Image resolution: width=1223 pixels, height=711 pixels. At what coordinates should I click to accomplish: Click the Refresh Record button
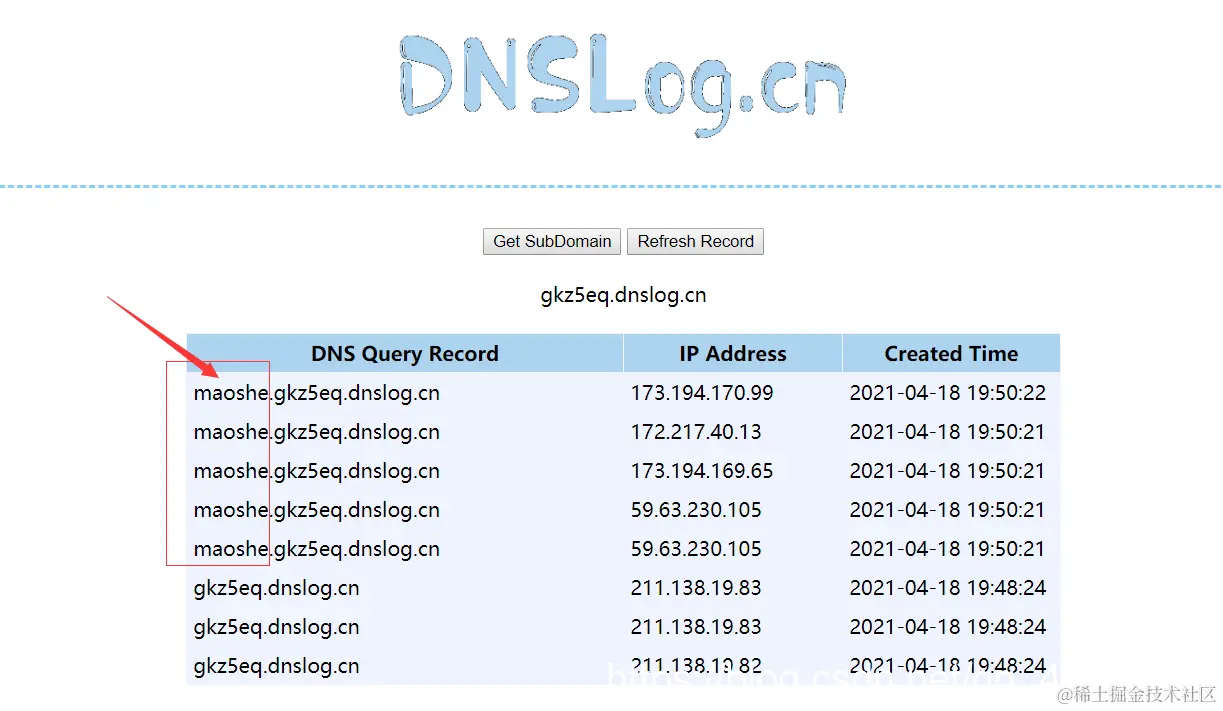tap(695, 241)
